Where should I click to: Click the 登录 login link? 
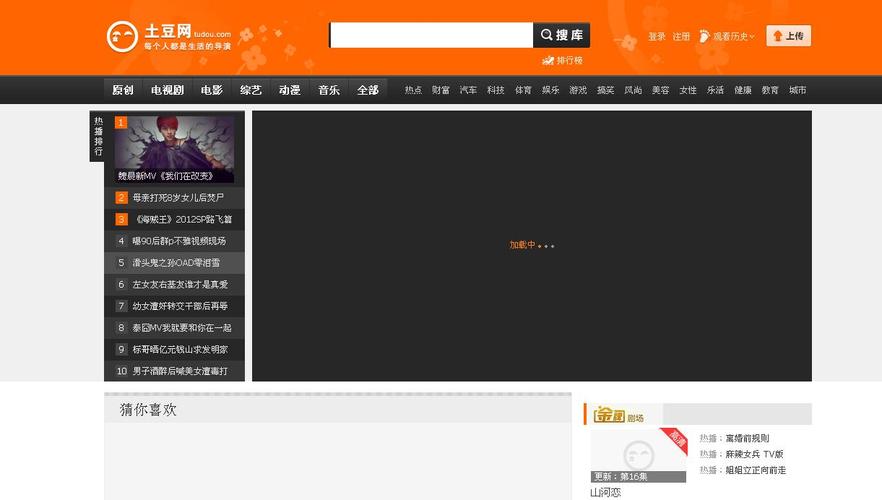coord(656,37)
